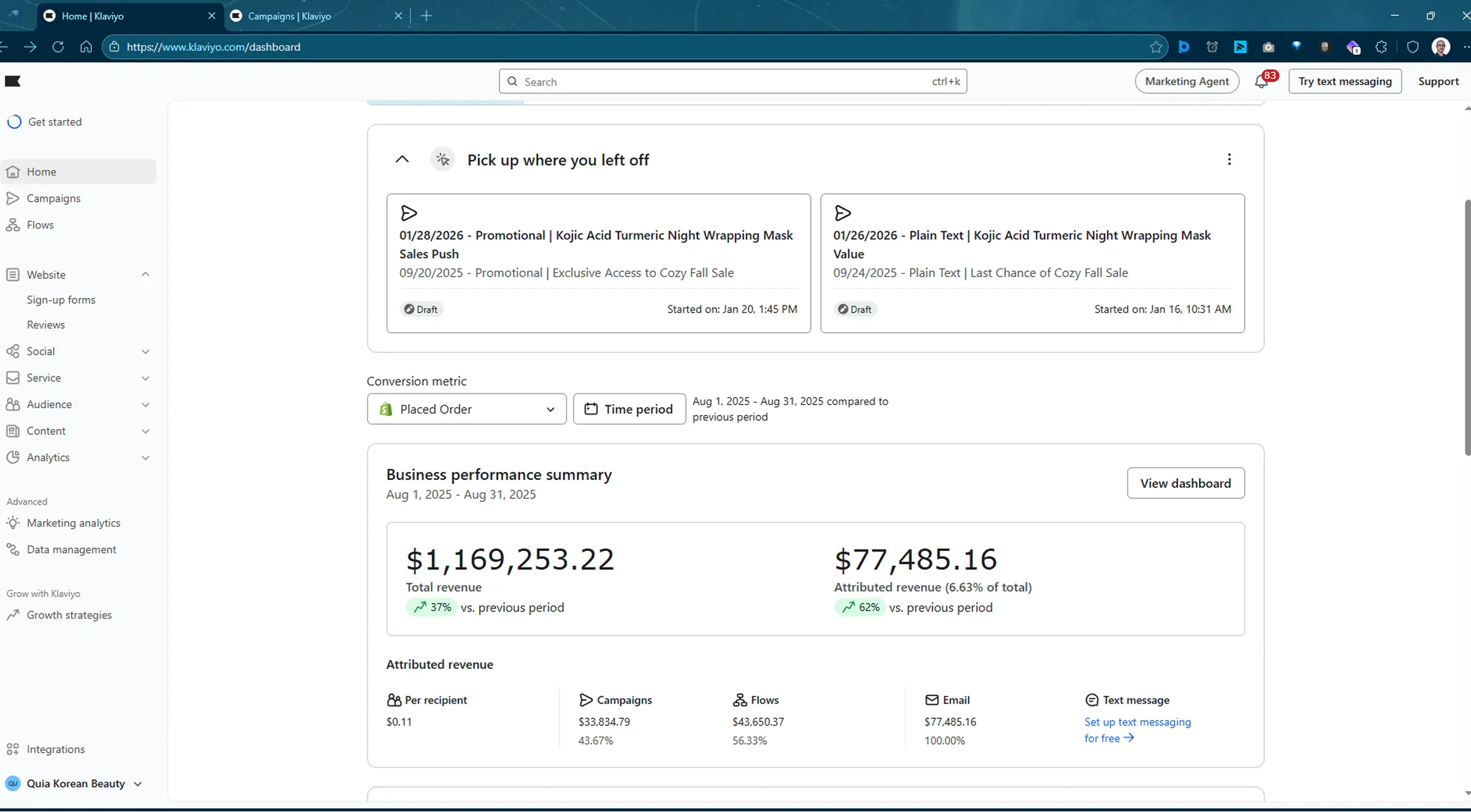
Task: Click the Flows $43,650.37 value
Action: 758,722
